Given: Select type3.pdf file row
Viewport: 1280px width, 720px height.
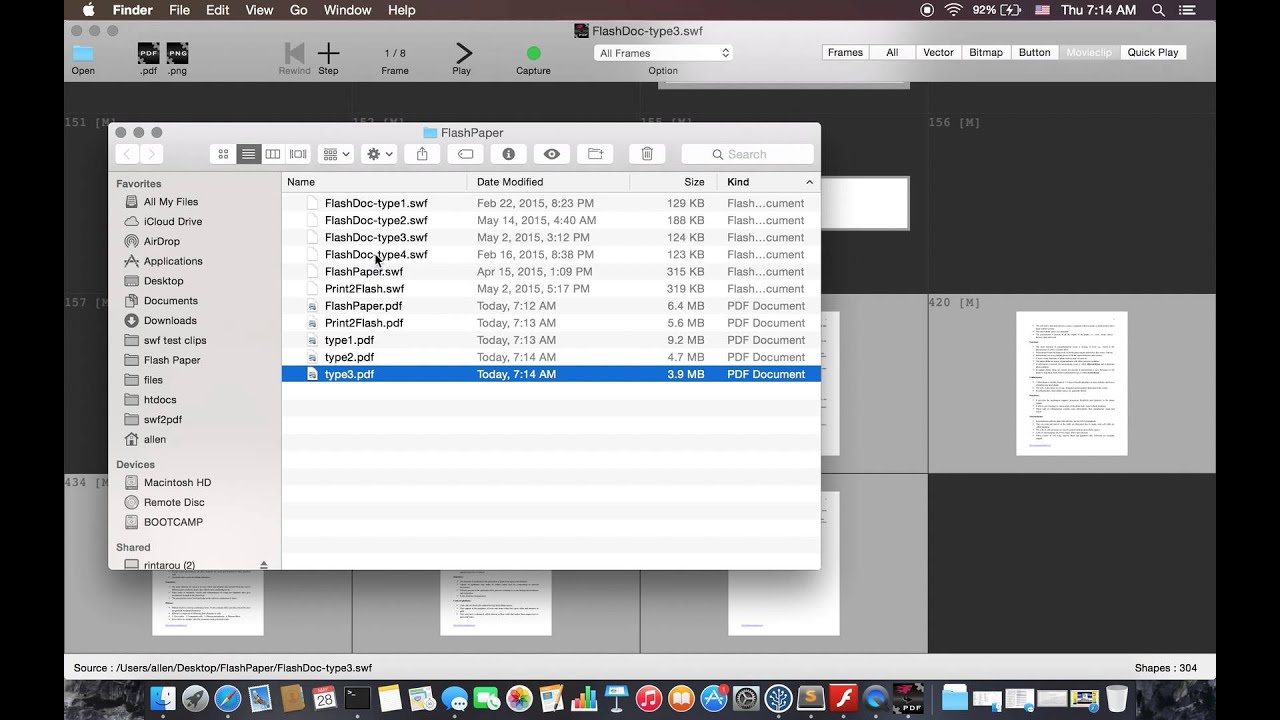Looking at the screenshot, I should point(551,374).
